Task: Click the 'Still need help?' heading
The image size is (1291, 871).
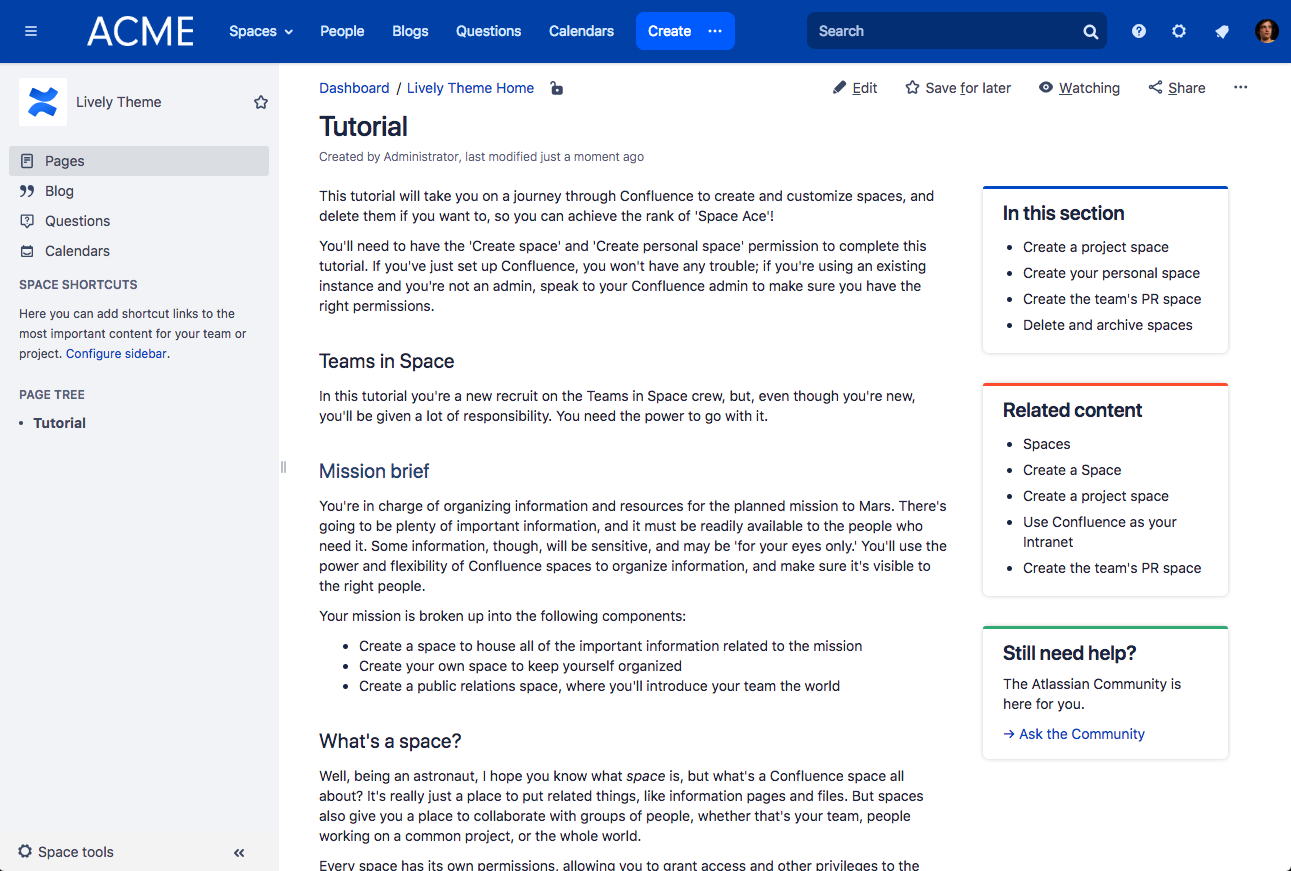Action: [1069, 653]
